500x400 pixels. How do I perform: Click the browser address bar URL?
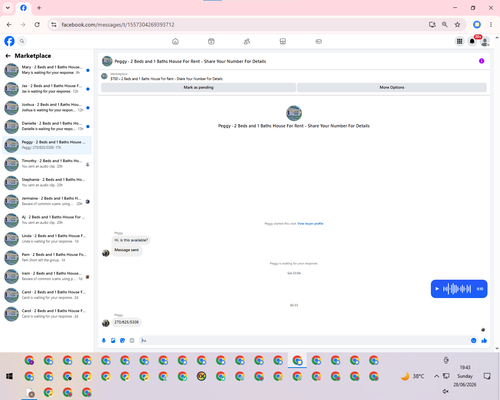click(118, 25)
